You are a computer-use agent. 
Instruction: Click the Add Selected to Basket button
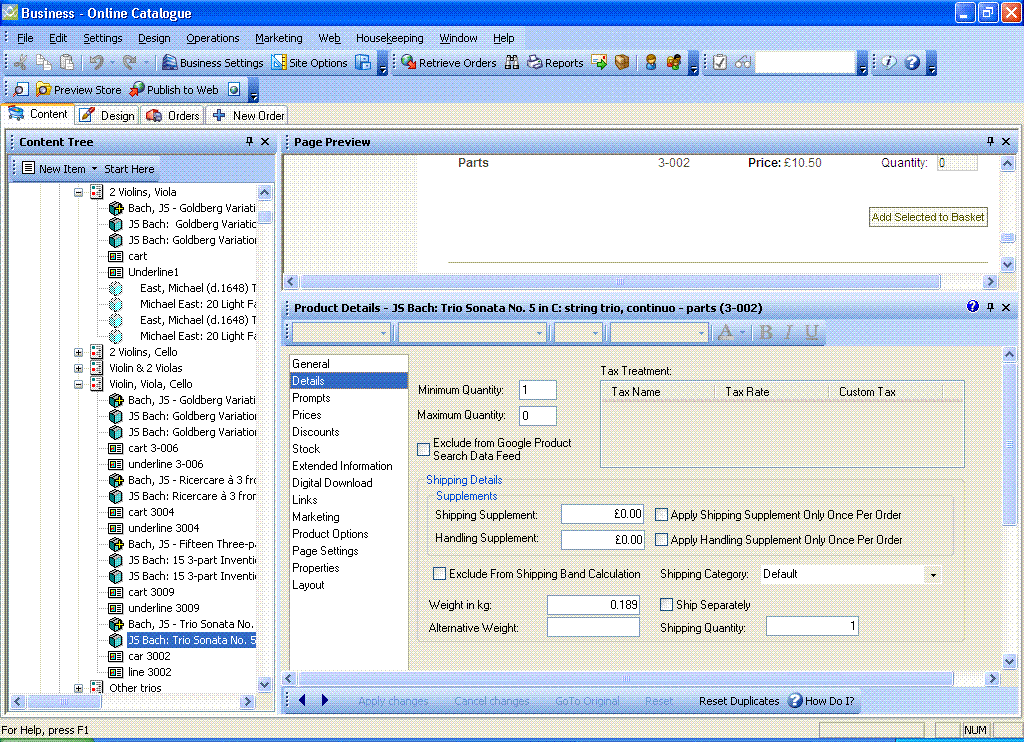click(927, 217)
